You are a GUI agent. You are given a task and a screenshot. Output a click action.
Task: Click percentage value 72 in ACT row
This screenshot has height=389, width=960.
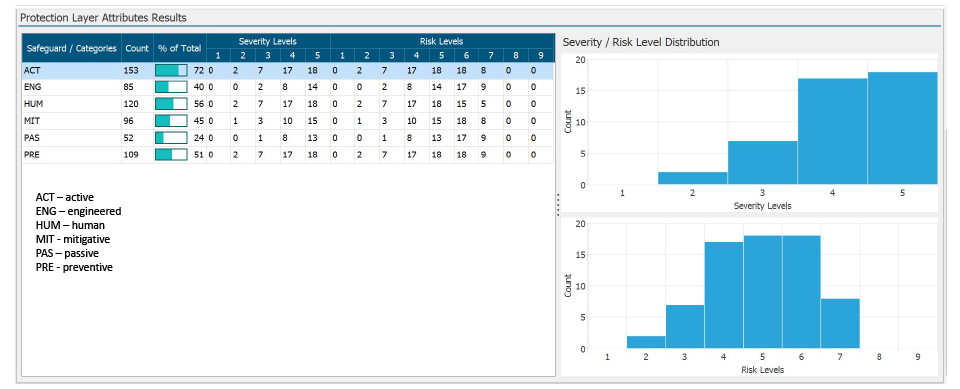tap(198, 71)
